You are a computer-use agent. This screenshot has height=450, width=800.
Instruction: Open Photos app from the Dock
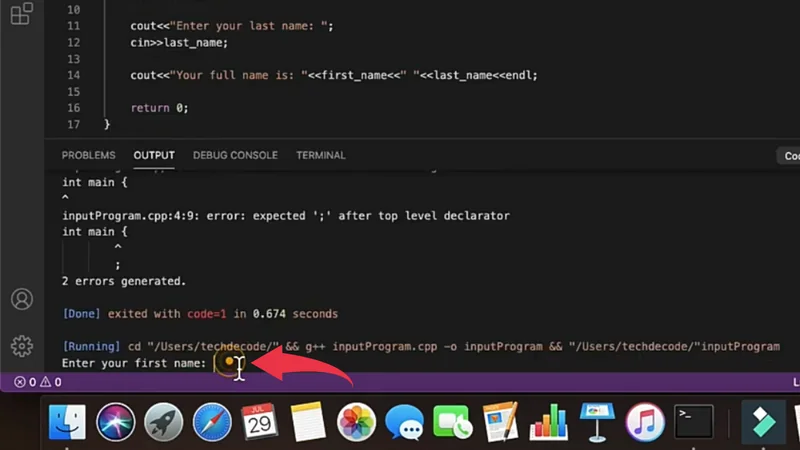coord(356,422)
